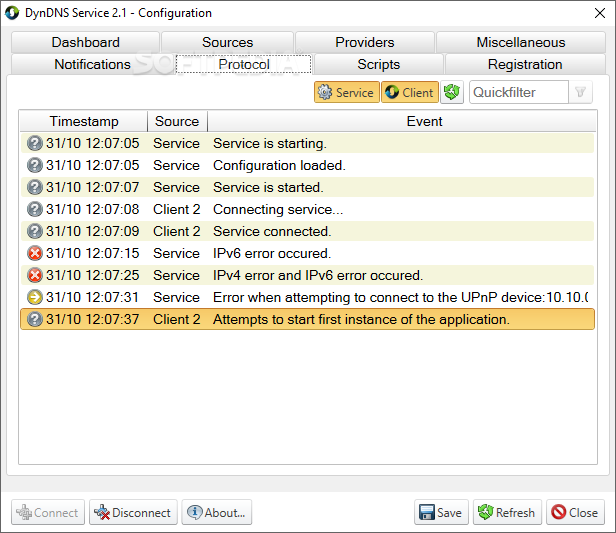
Task: Save the configuration with Save button
Action: (x=441, y=512)
